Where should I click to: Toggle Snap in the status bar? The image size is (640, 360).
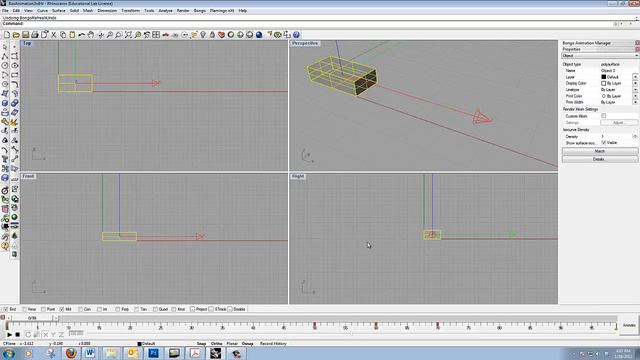201,344
